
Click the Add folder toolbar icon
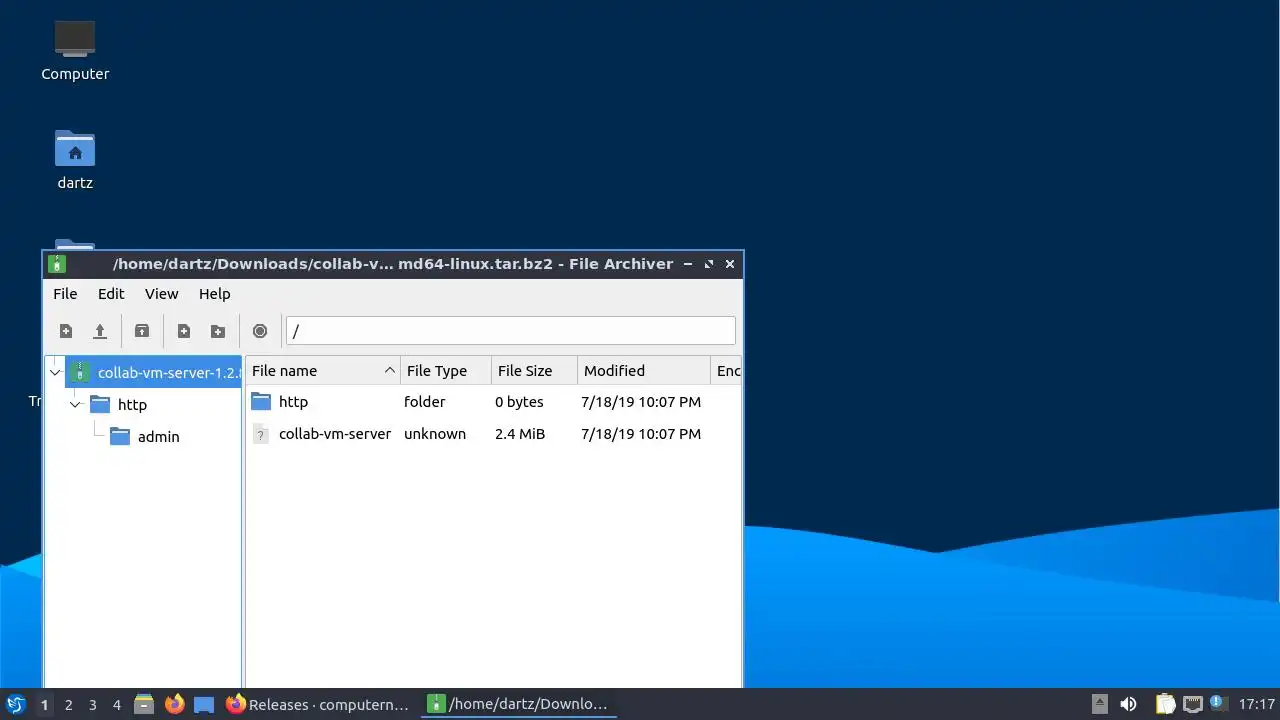(x=218, y=331)
